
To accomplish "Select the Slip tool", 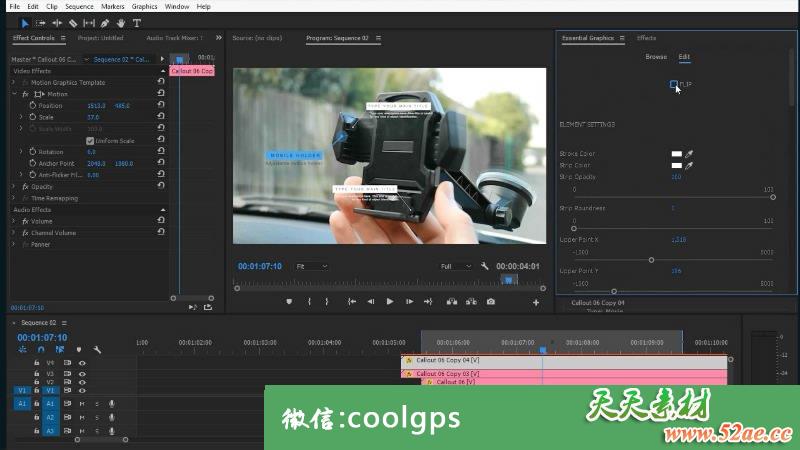I will tap(89, 23).
